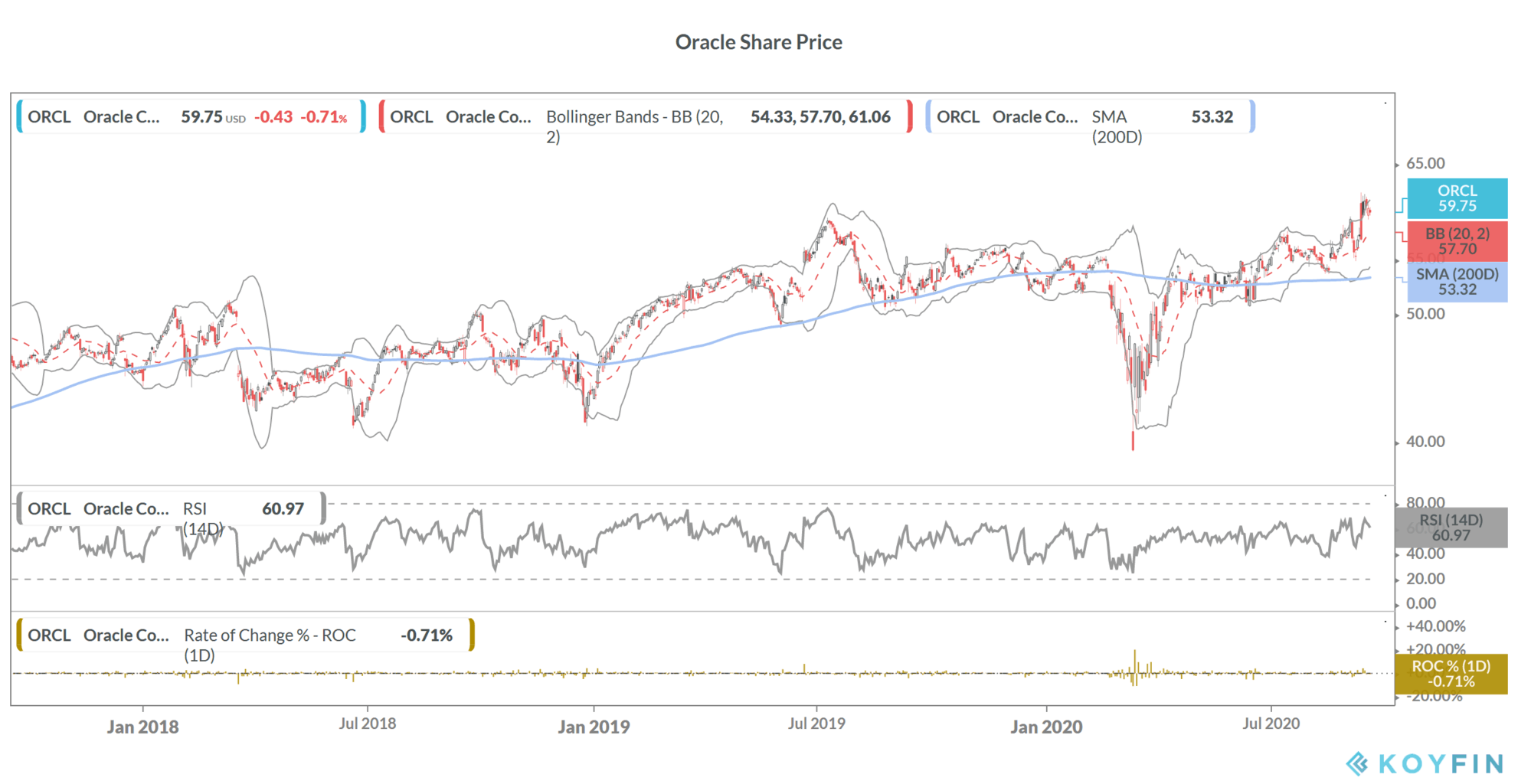Screen dimensions: 1518x784
Task: Click the 65.00 price axis label
Action: [x=1425, y=163]
